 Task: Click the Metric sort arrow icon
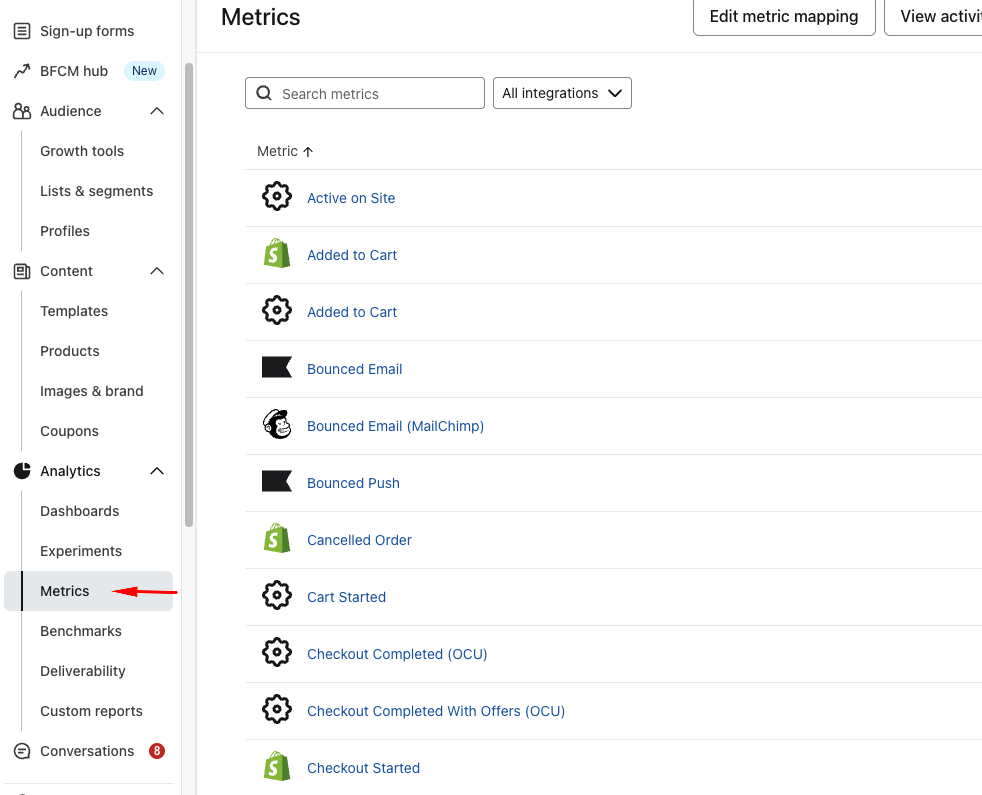tap(308, 152)
